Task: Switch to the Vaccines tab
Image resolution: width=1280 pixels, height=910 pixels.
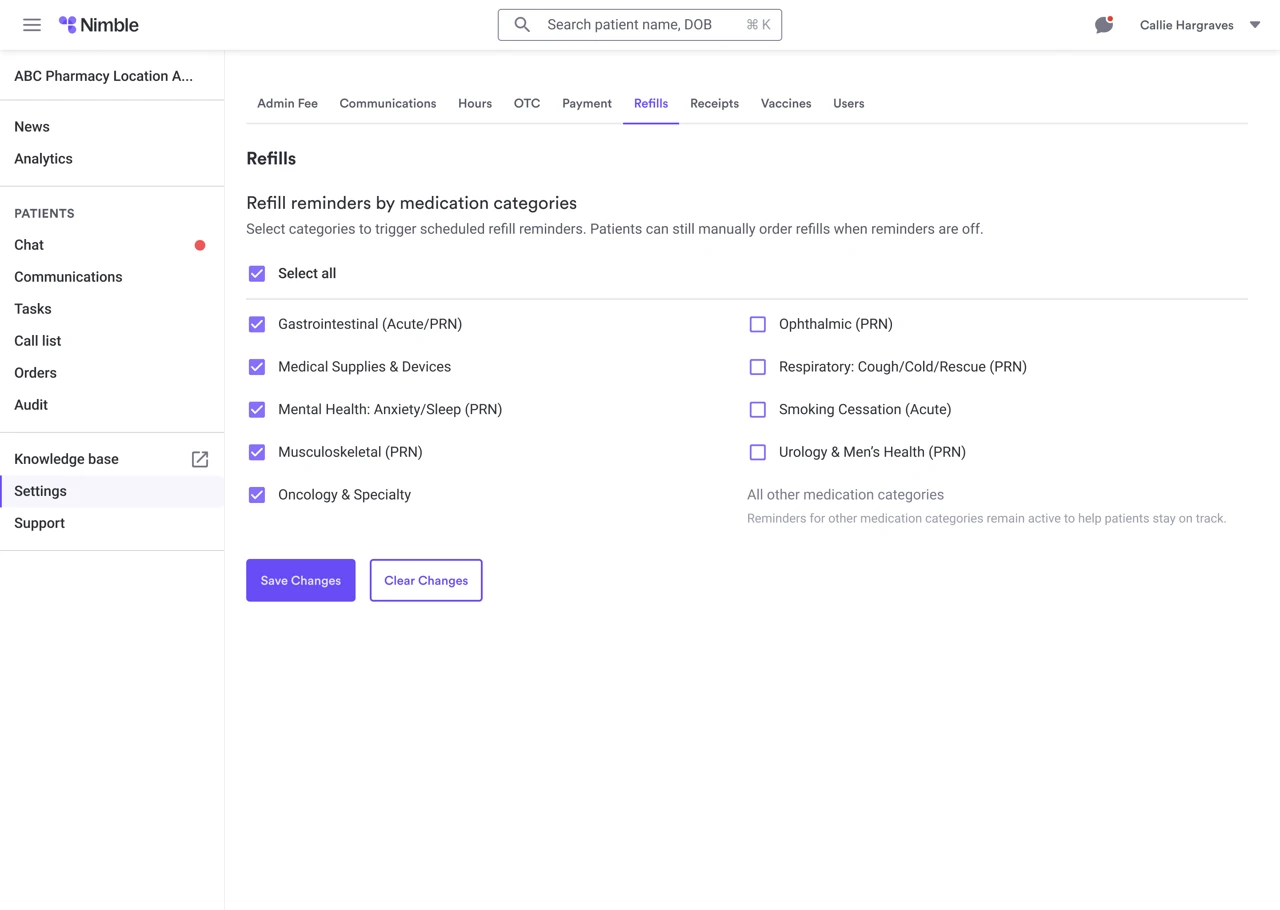Action: tap(786, 103)
